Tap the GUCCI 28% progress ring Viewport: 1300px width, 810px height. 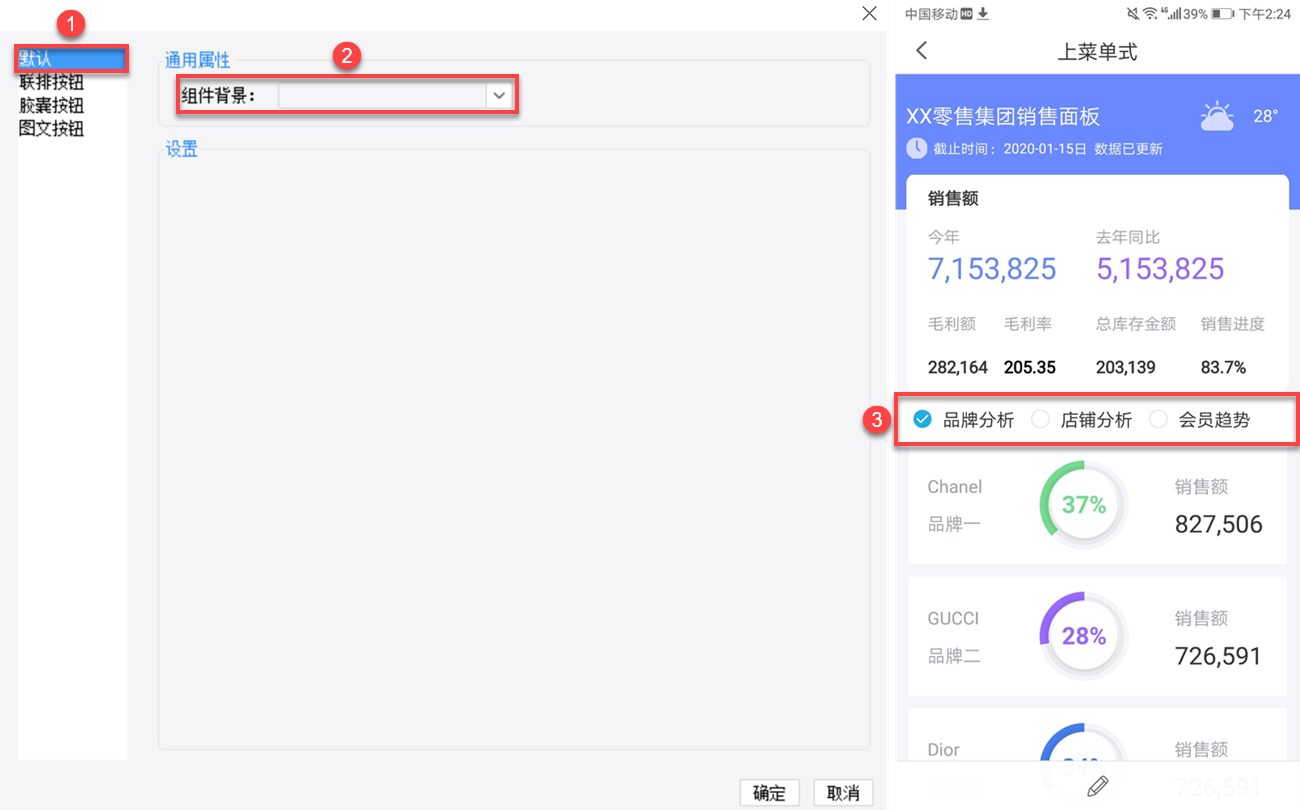point(1083,636)
